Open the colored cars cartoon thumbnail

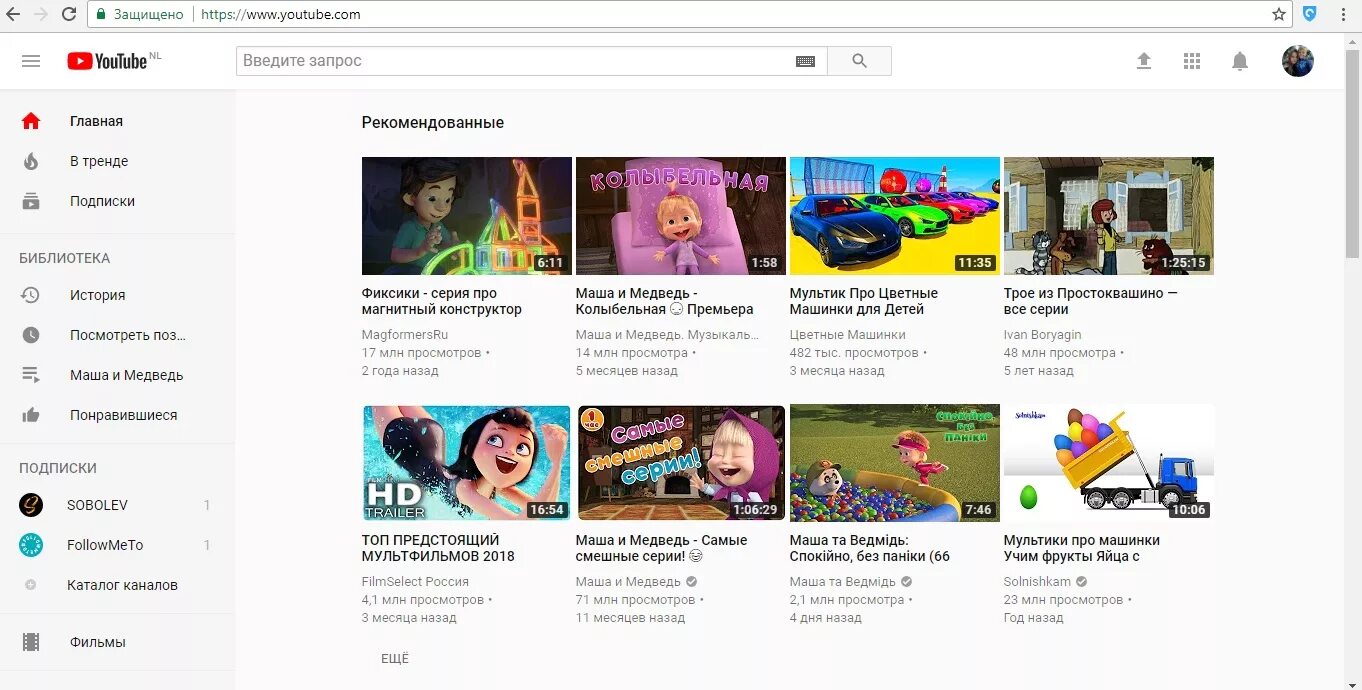pos(895,216)
